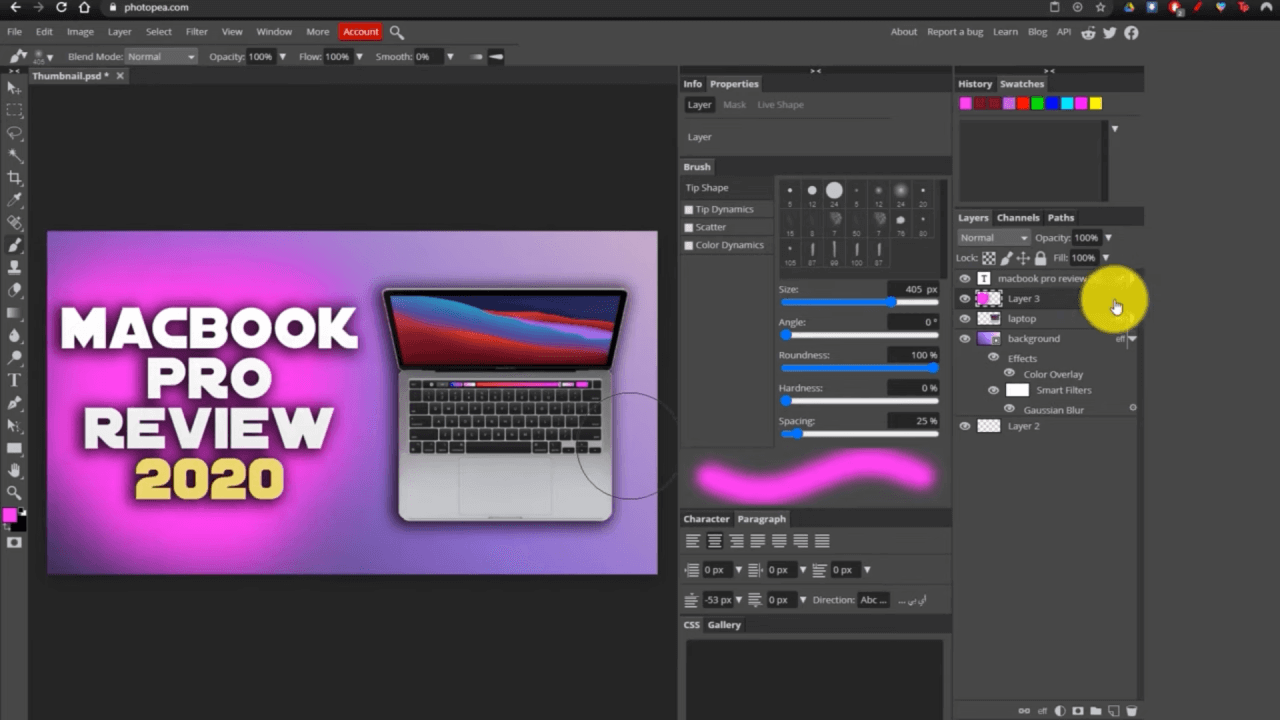The image size is (1280, 720).
Task: Open the Learn link
Action: (1005, 32)
